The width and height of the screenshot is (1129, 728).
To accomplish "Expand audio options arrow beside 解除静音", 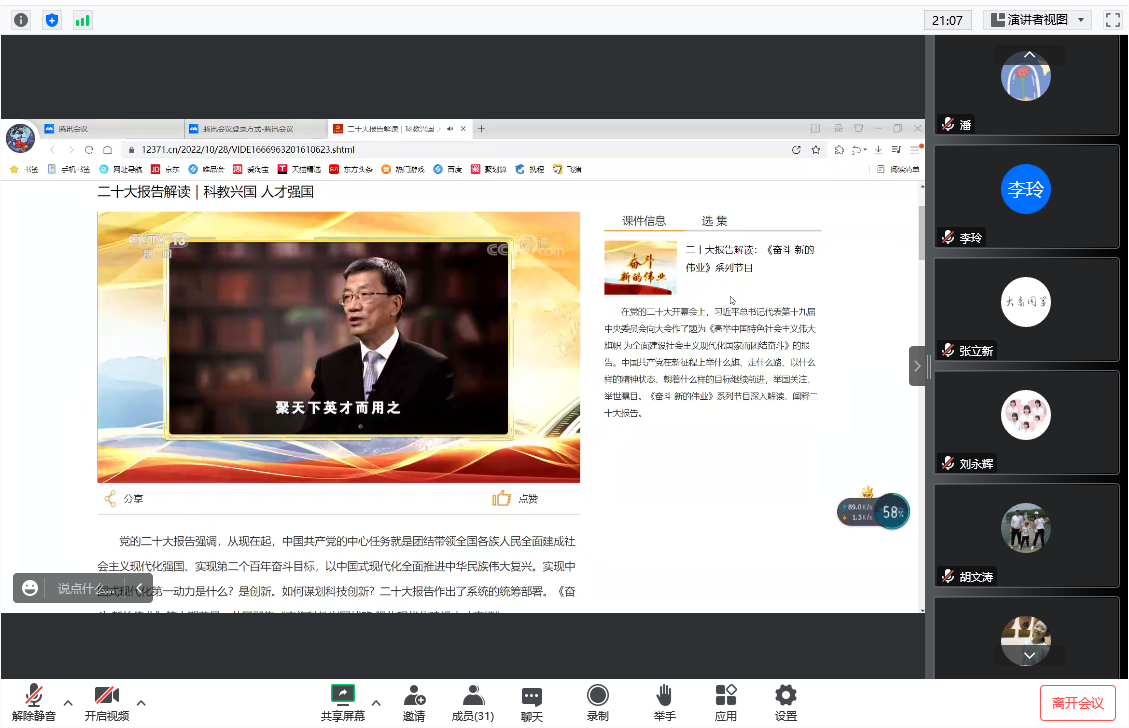I will pyautogui.click(x=68, y=701).
